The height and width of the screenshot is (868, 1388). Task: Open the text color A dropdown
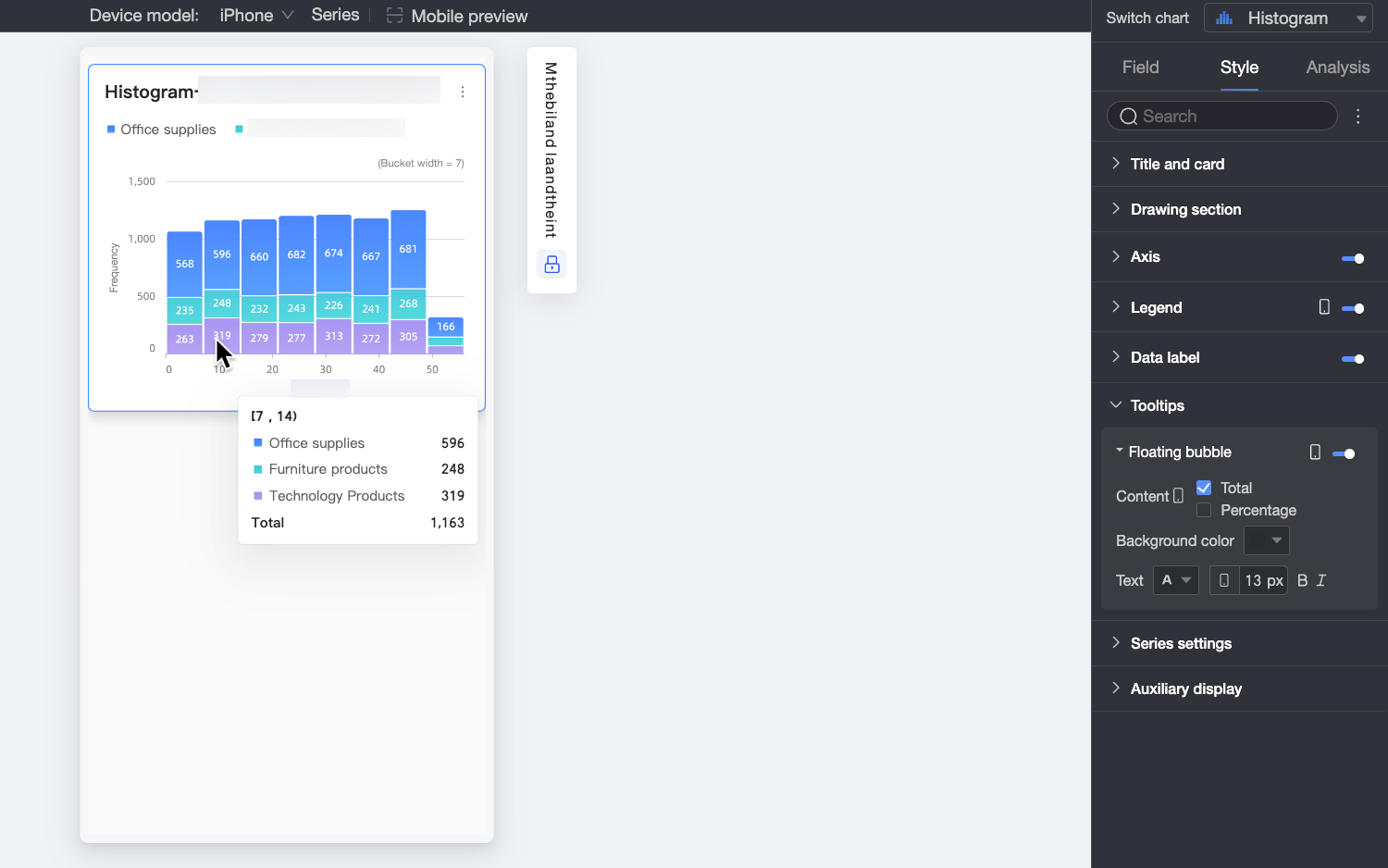(1176, 580)
